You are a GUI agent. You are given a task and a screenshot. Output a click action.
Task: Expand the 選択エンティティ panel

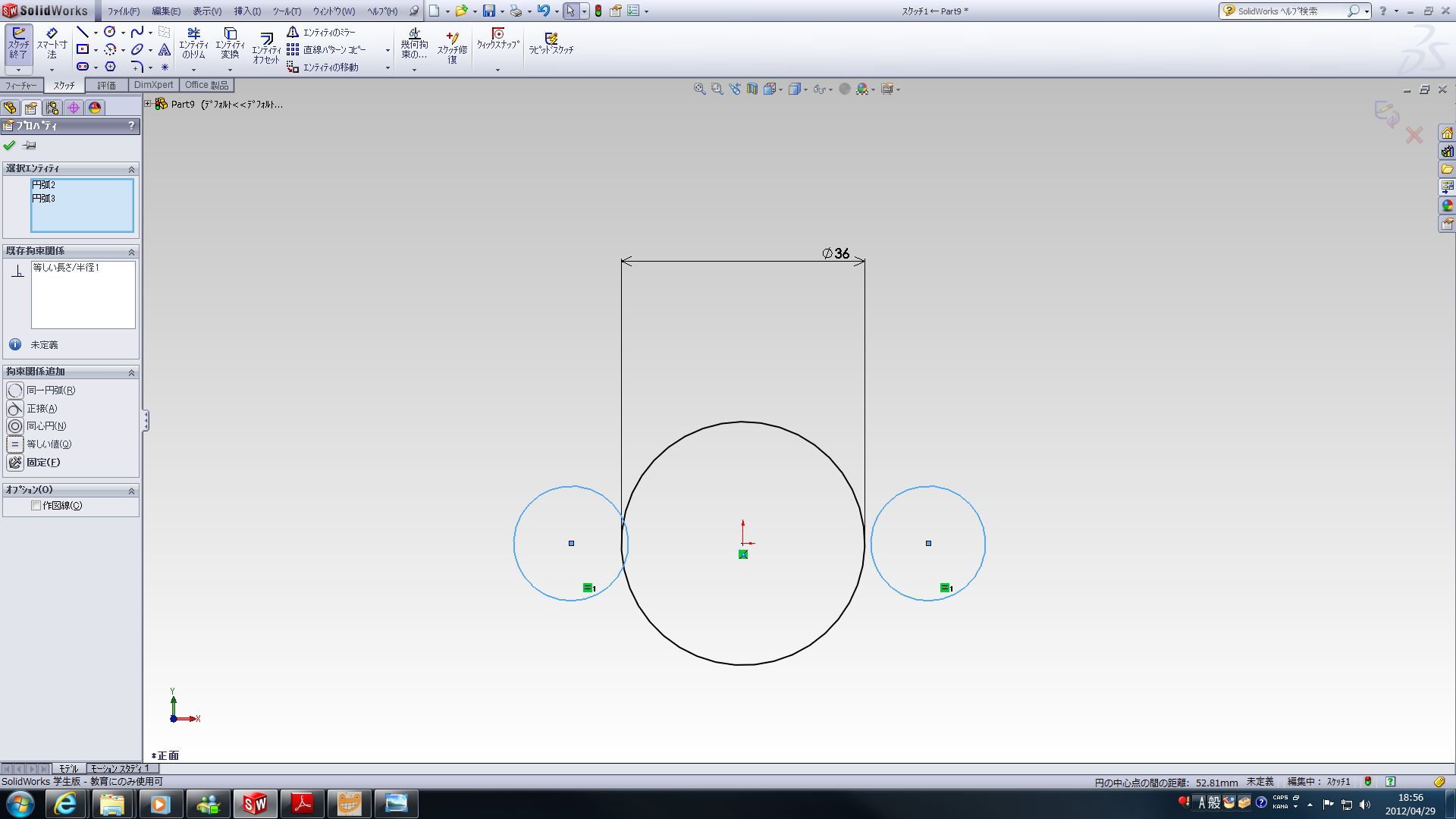point(131,168)
